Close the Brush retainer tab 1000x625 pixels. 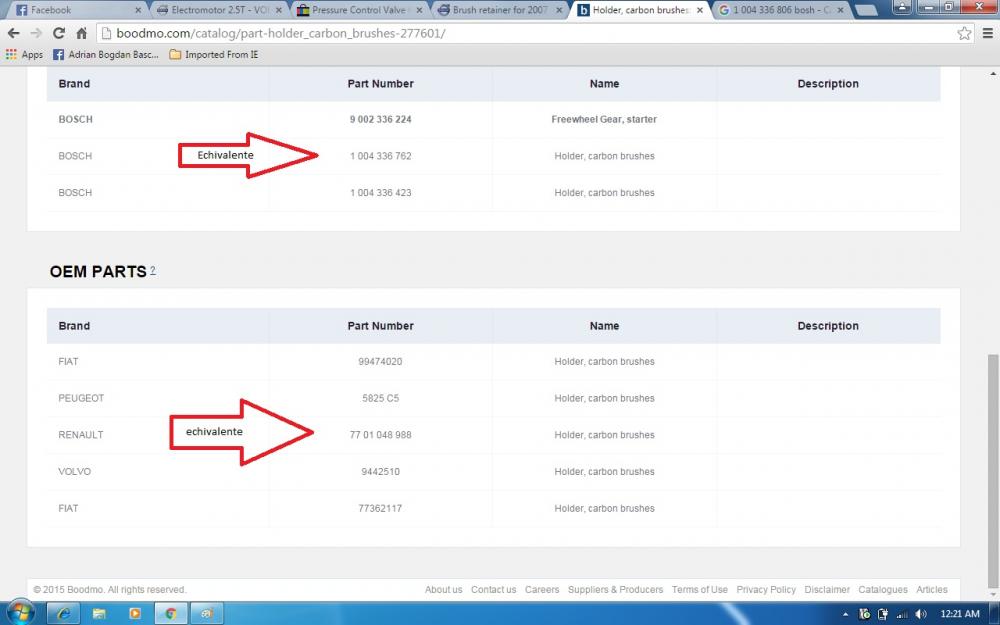pyautogui.click(x=559, y=10)
